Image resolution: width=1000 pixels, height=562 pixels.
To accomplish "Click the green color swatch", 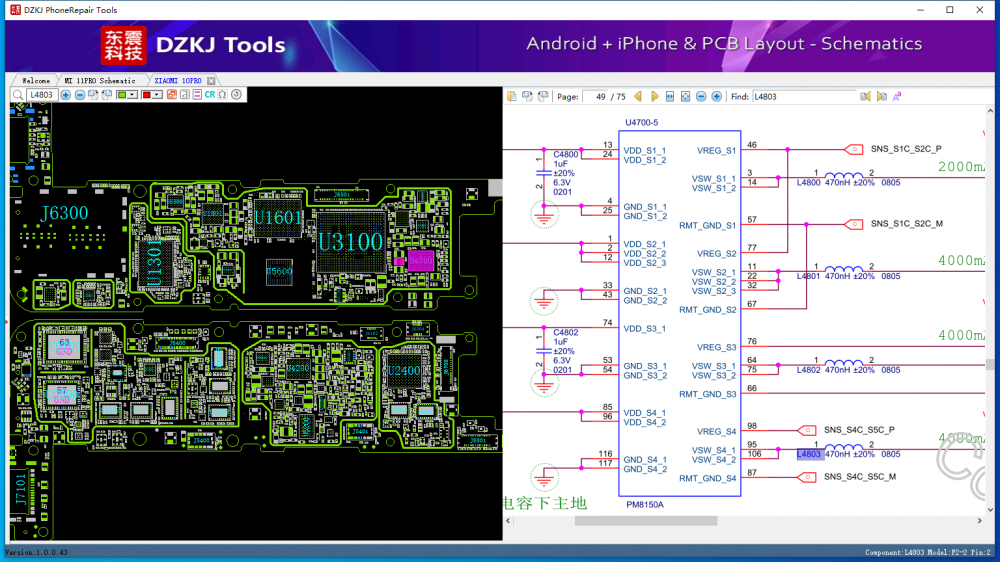I will tap(122, 94).
